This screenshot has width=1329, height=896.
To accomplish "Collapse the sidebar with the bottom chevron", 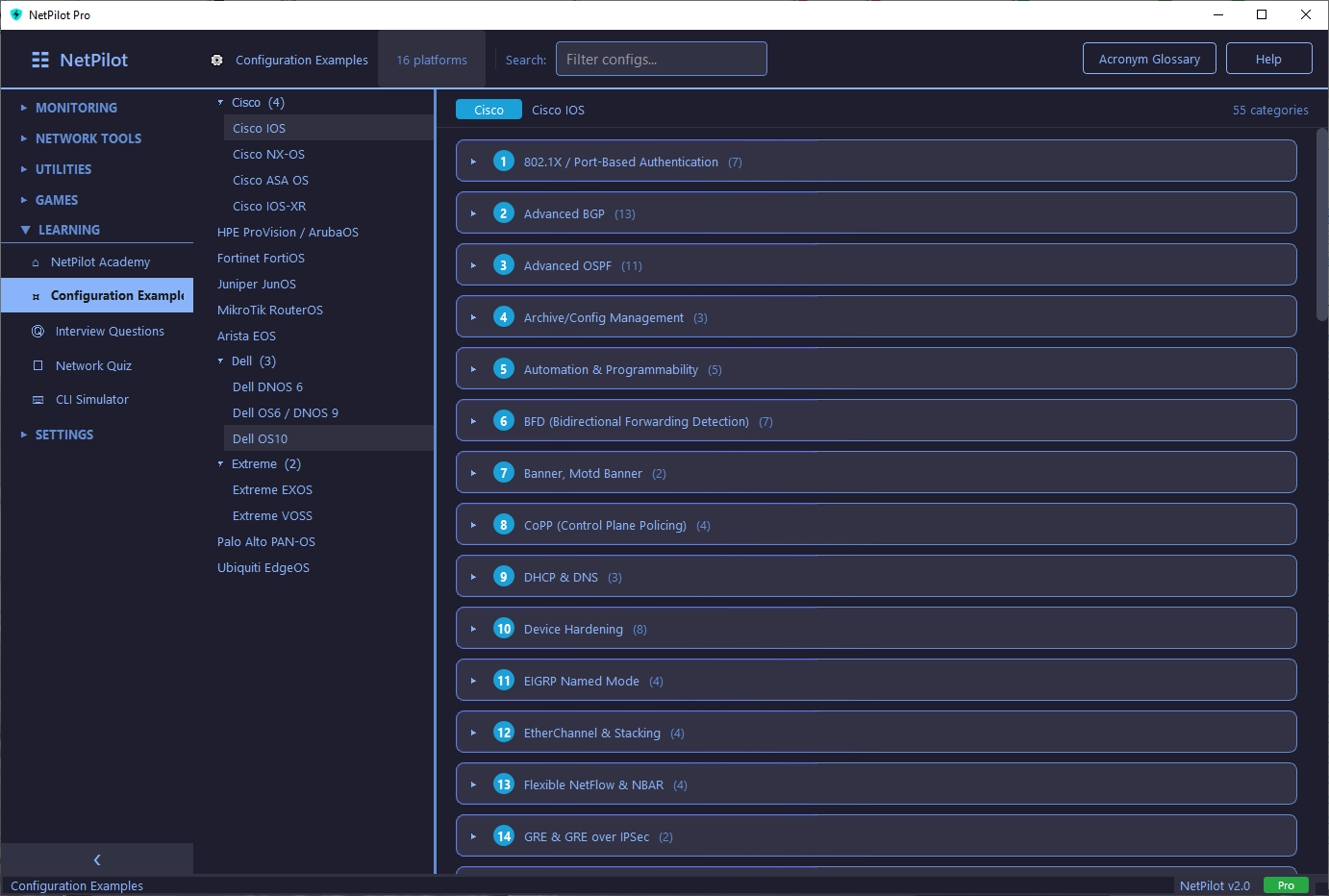I will pyautogui.click(x=96, y=859).
